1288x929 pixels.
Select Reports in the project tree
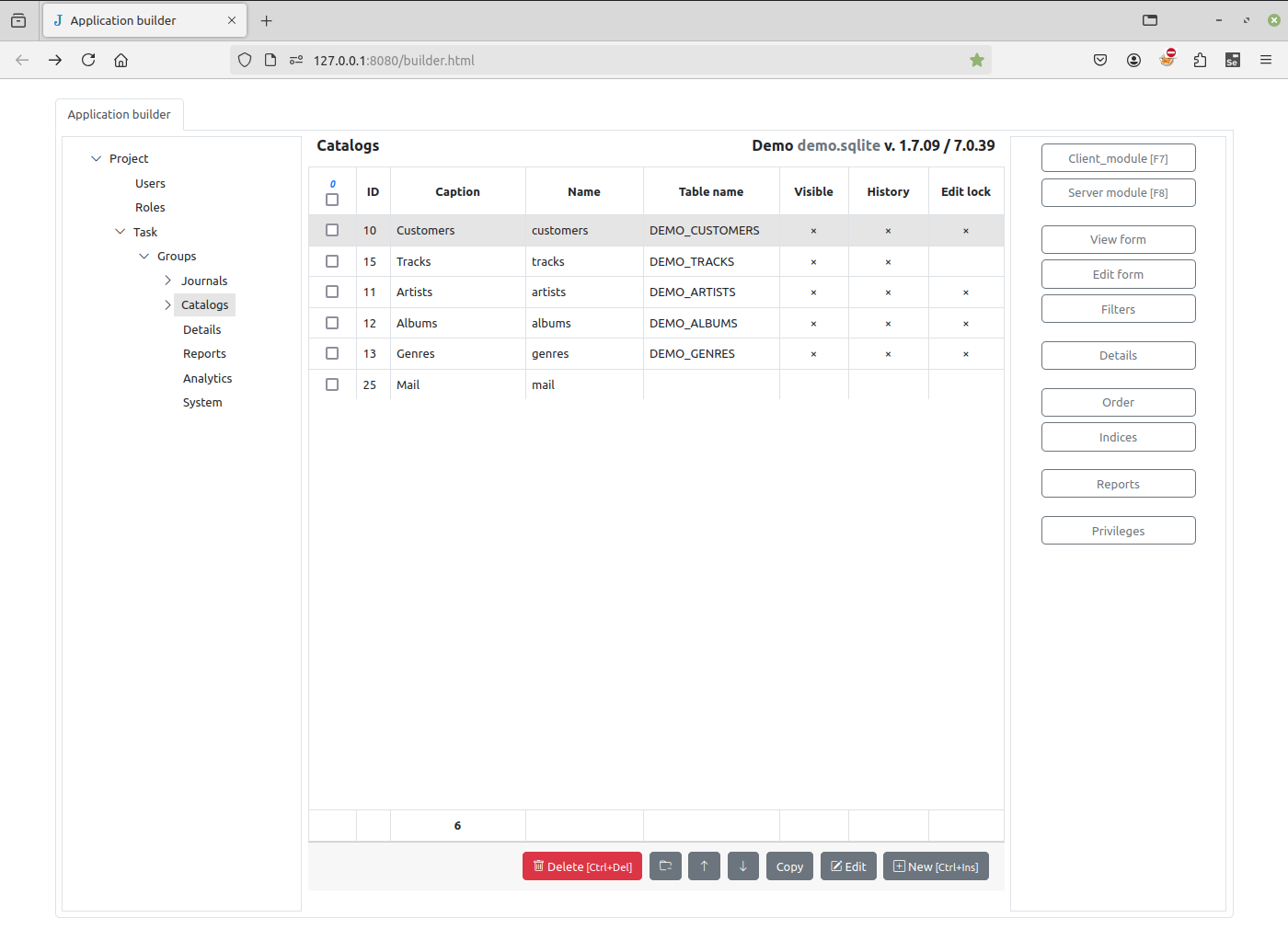(204, 353)
